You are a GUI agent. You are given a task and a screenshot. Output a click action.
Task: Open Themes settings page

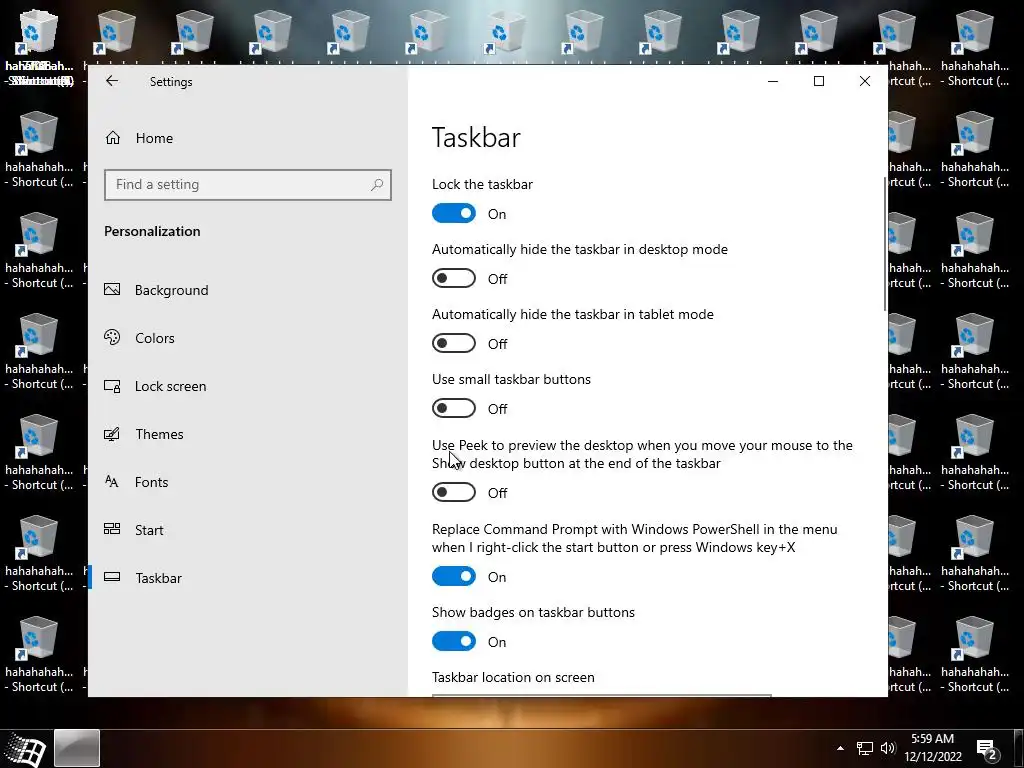[159, 434]
